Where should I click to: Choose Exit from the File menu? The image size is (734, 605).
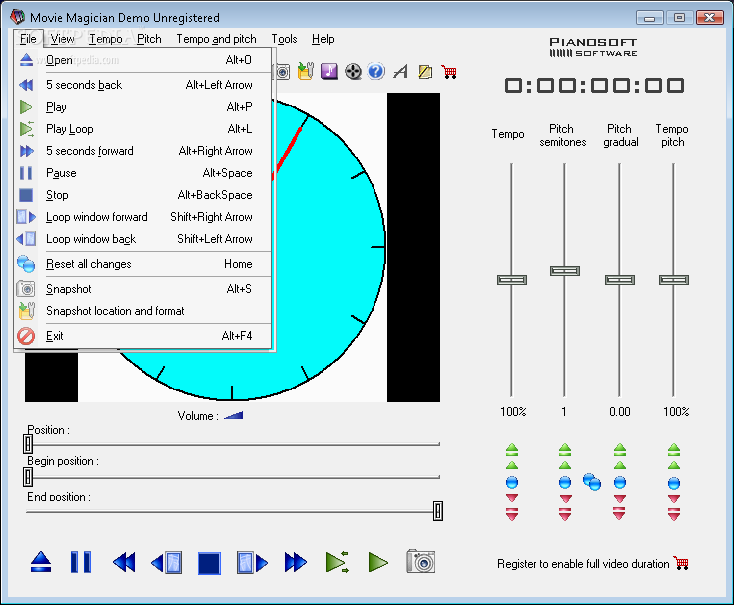pos(143,336)
